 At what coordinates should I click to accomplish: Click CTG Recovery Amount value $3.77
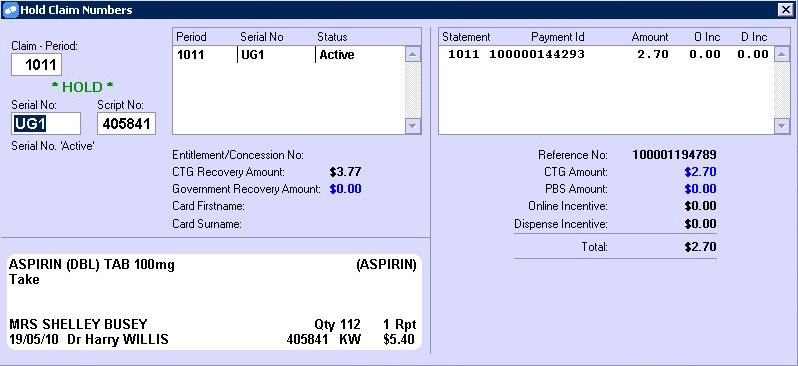pos(346,172)
